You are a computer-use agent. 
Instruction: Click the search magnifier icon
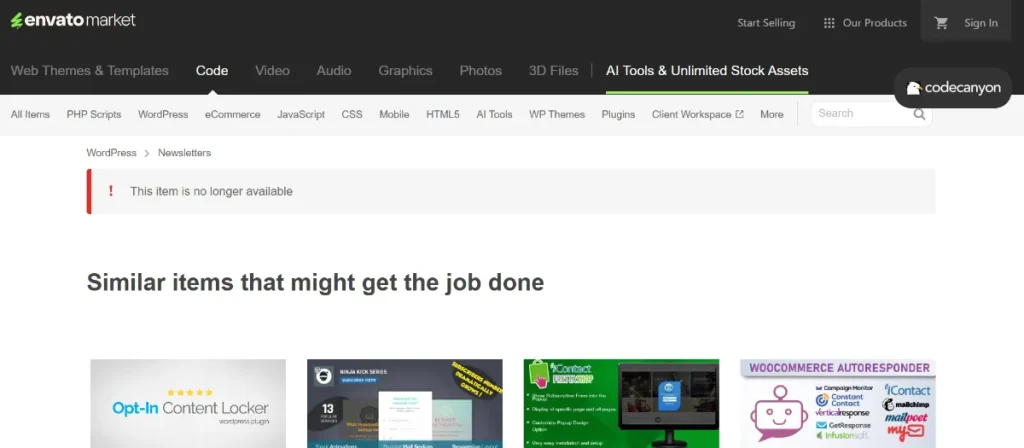point(919,114)
